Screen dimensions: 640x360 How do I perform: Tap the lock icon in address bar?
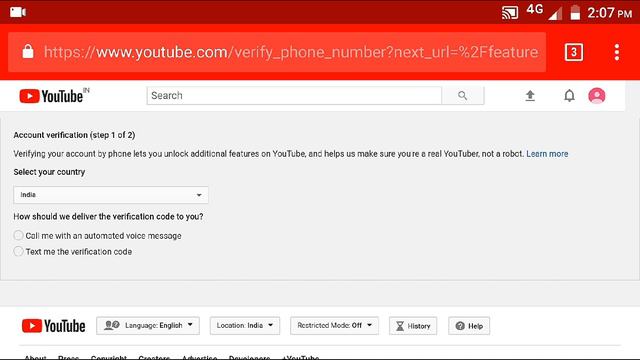28,52
